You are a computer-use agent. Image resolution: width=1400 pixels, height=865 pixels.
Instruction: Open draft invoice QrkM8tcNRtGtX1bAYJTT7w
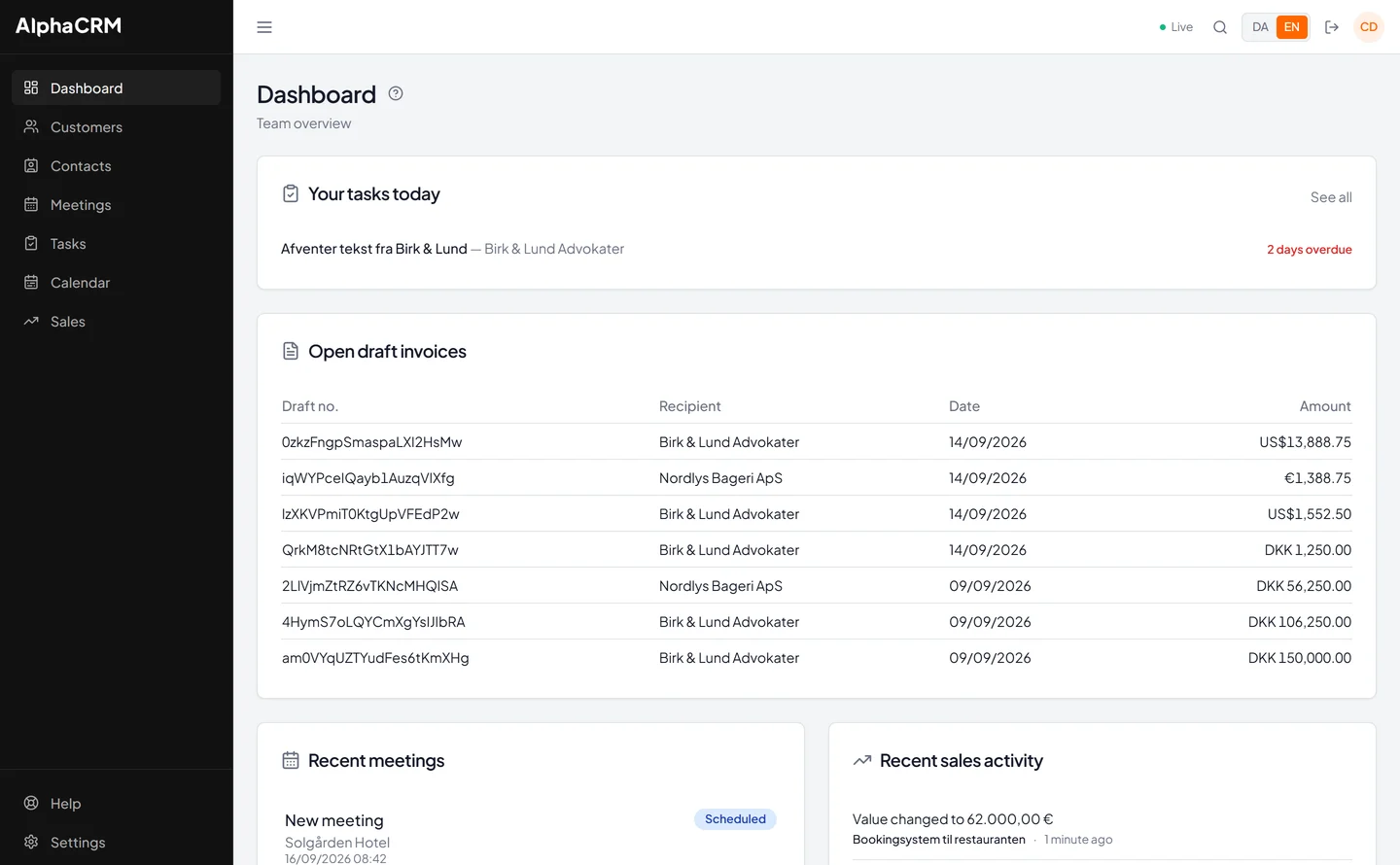tap(370, 550)
